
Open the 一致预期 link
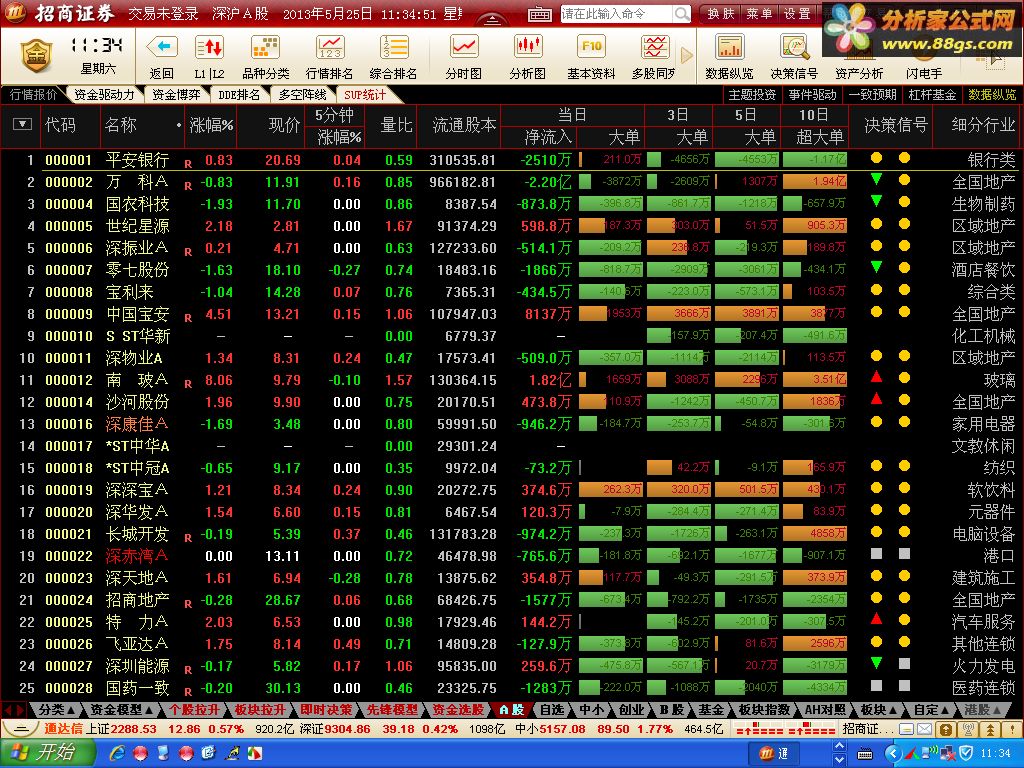click(x=872, y=95)
